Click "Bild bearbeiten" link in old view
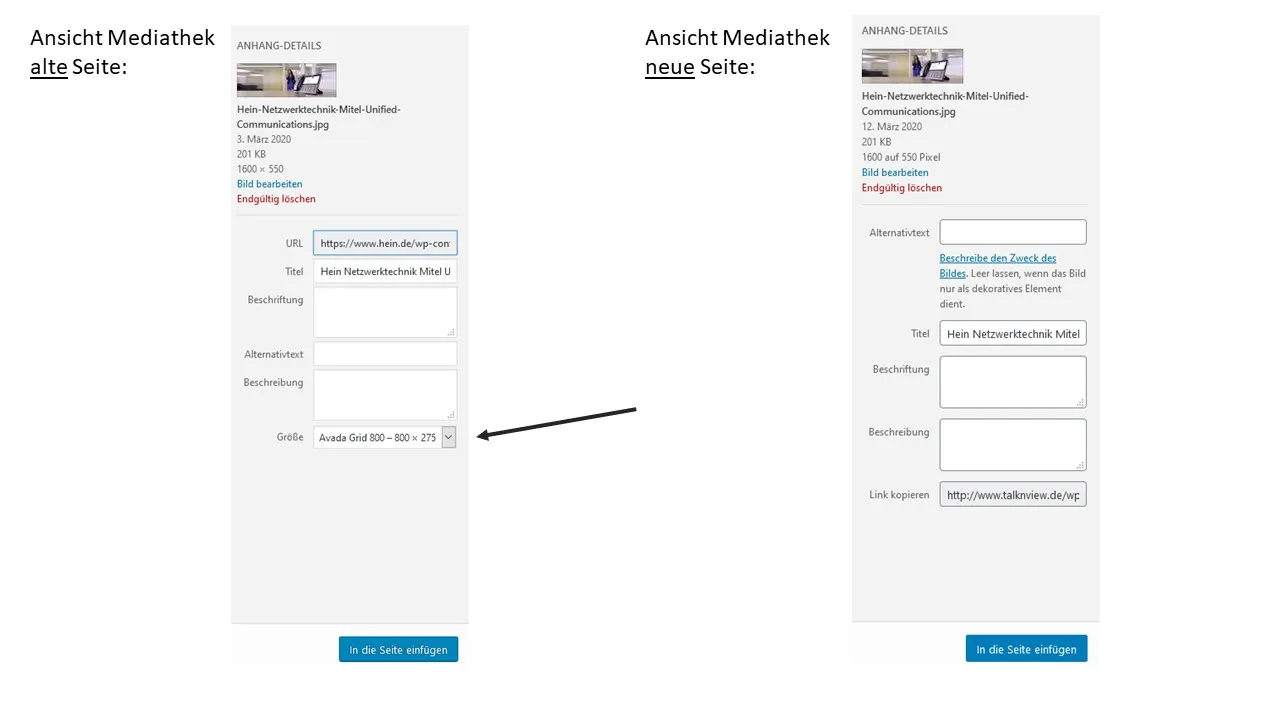The width and height of the screenshot is (1280, 720). (x=269, y=184)
